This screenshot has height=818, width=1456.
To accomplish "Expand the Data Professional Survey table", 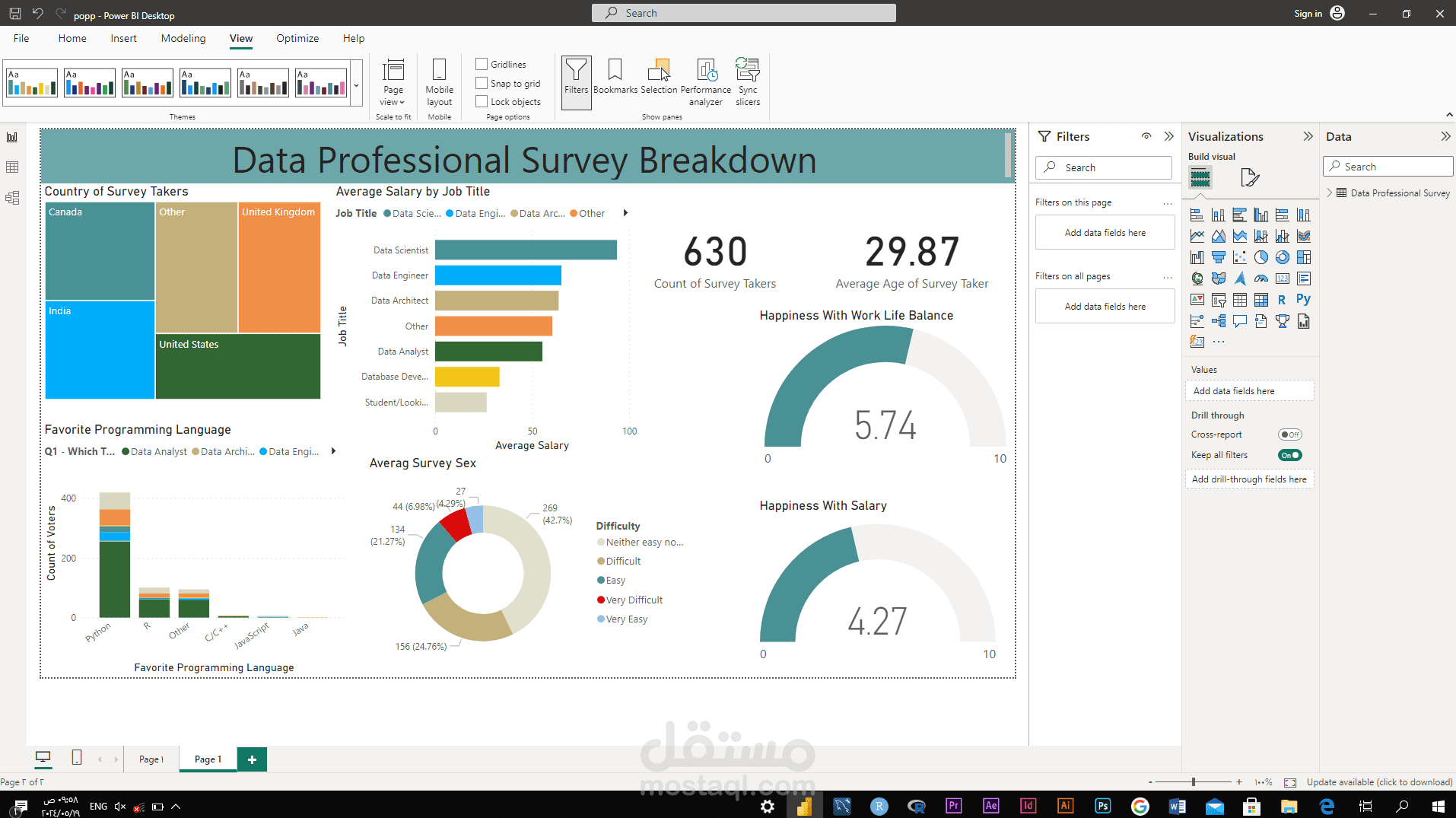I will coord(1329,193).
